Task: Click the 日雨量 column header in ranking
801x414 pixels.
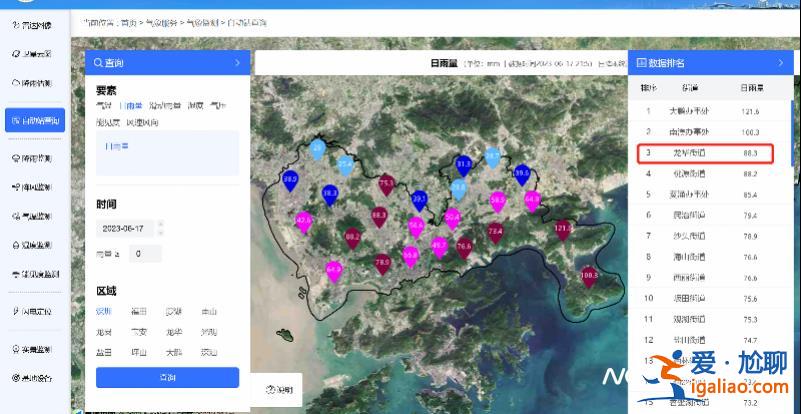Action: 751,88
